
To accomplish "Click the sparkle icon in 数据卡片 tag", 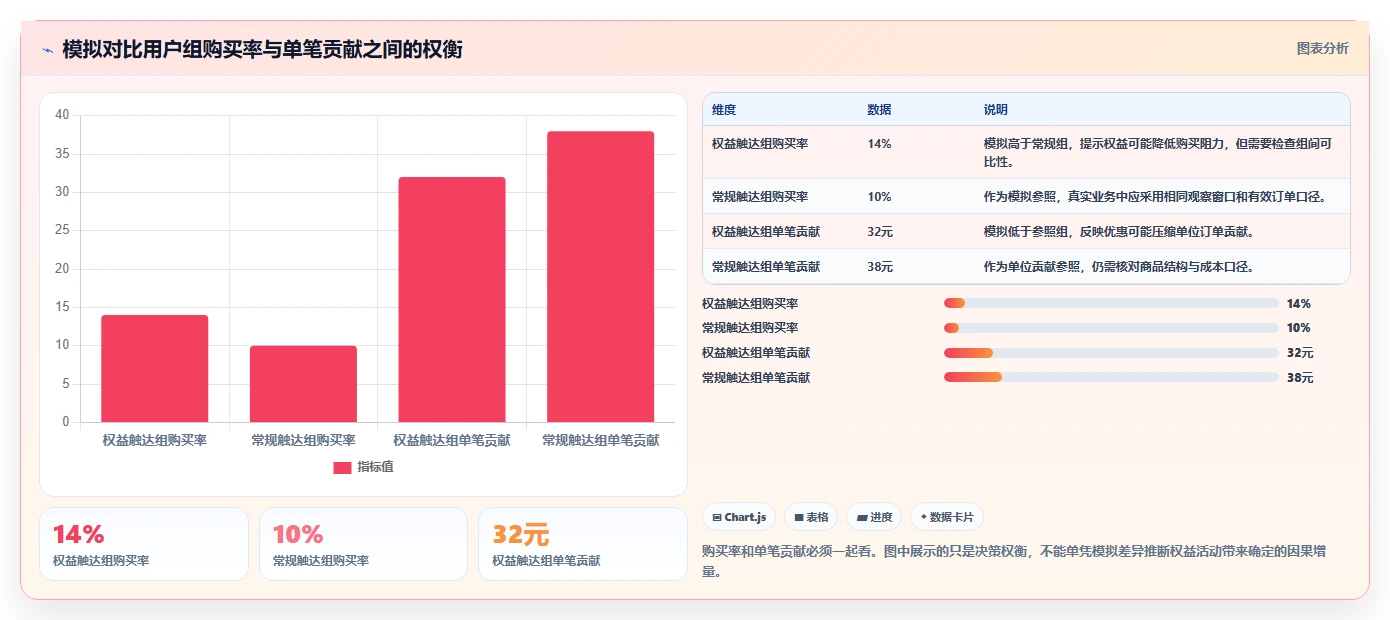I will (923, 518).
